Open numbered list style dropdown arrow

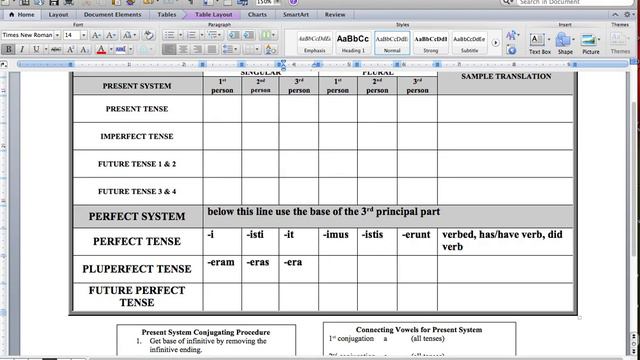point(202,35)
